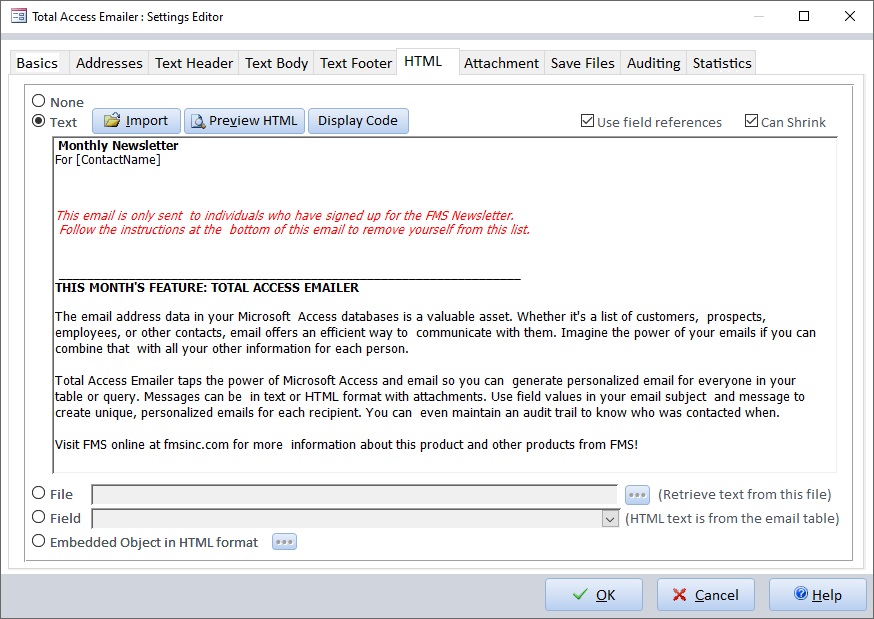This screenshot has height=619, width=874.
Task: Click the File browse ellipsis button
Action: (x=637, y=494)
